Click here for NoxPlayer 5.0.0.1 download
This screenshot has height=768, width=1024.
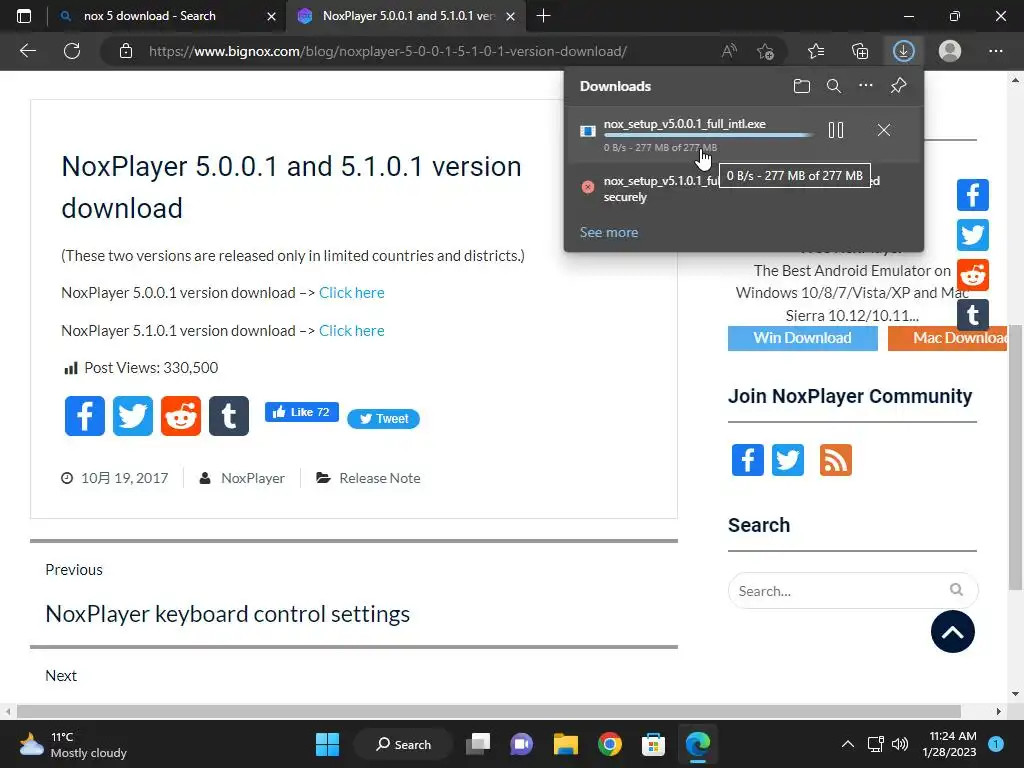coord(351,293)
